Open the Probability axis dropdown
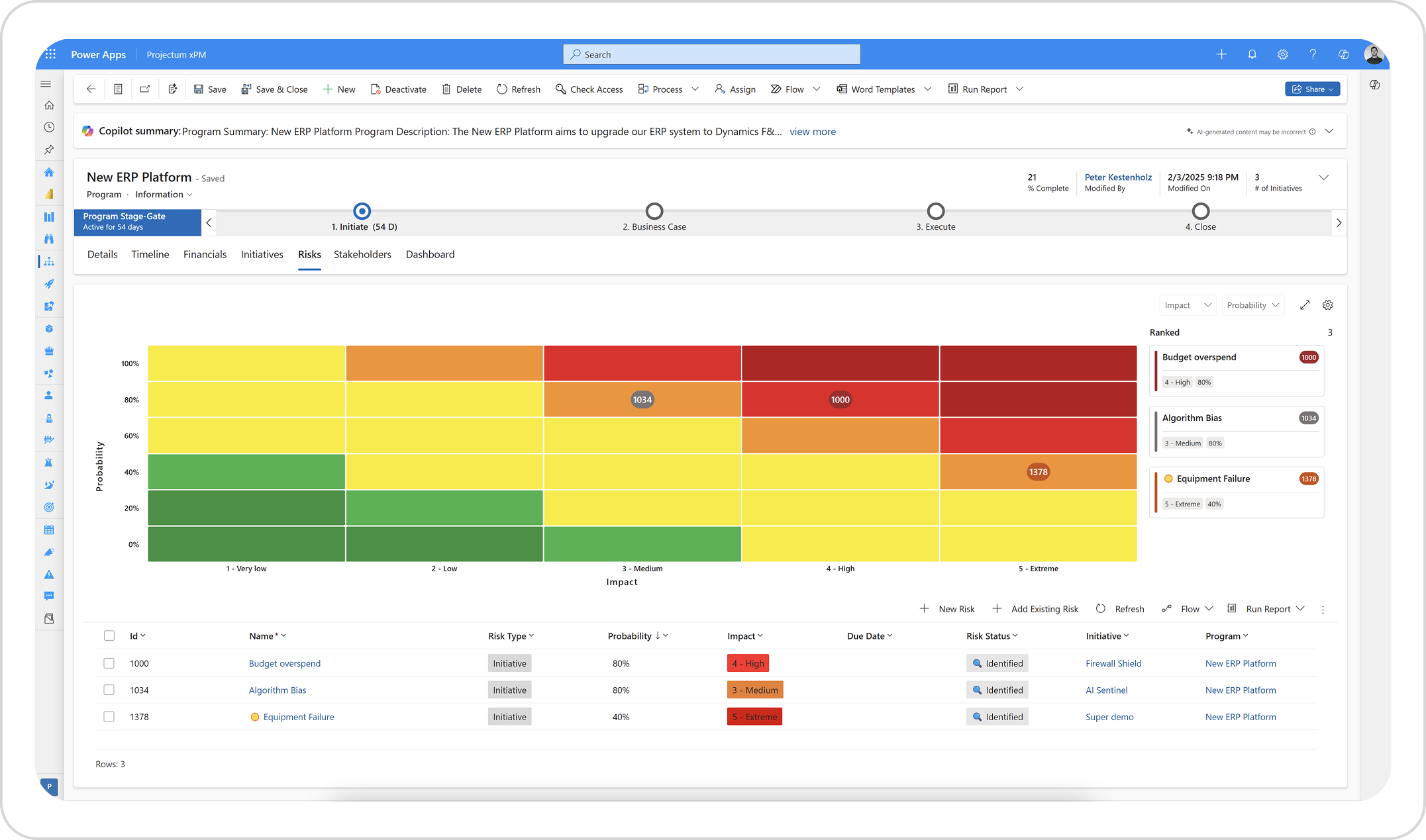1426x840 pixels. pyautogui.click(x=1253, y=305)
